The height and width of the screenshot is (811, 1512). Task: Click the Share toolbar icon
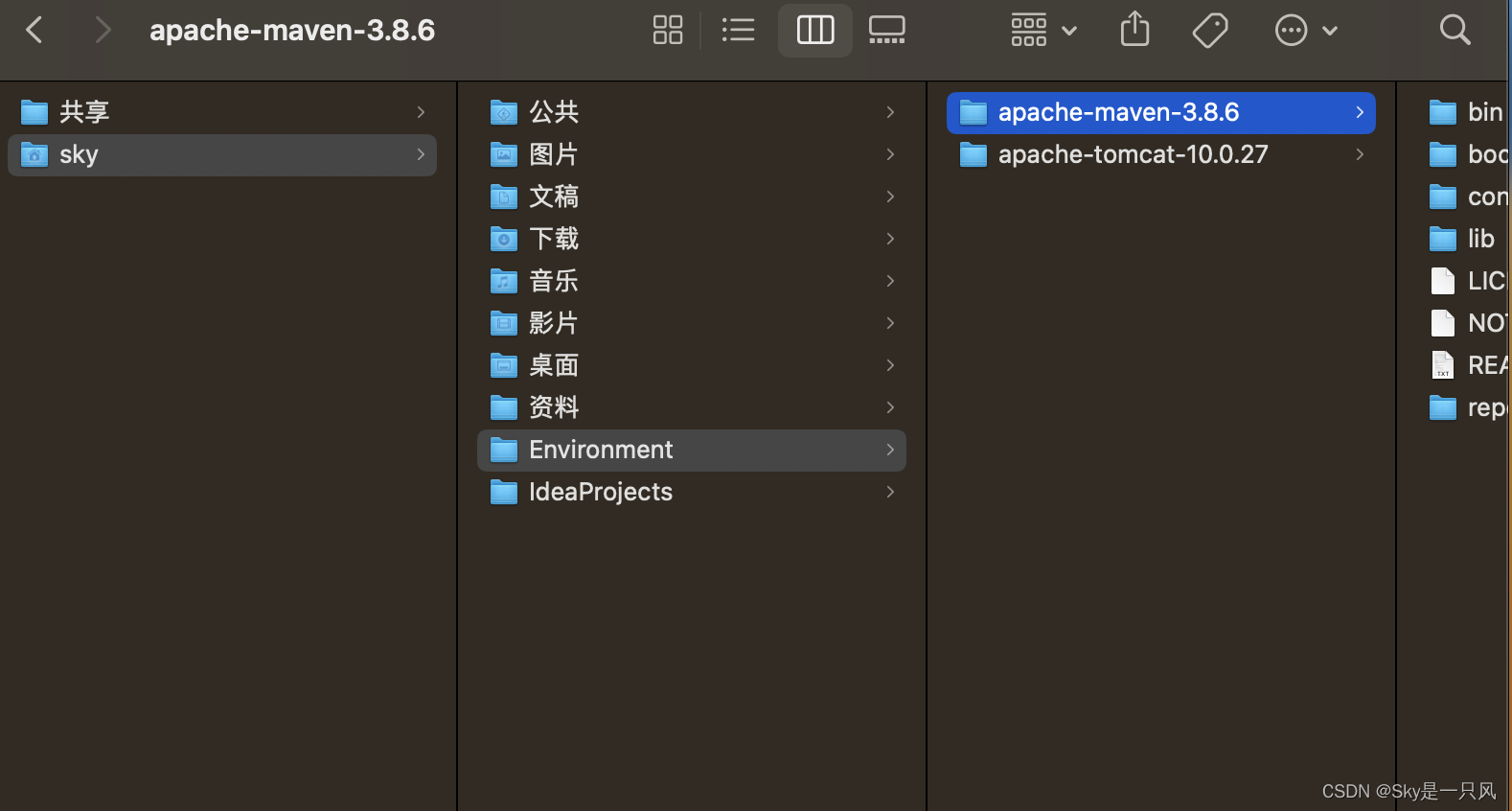point(1134,29)
